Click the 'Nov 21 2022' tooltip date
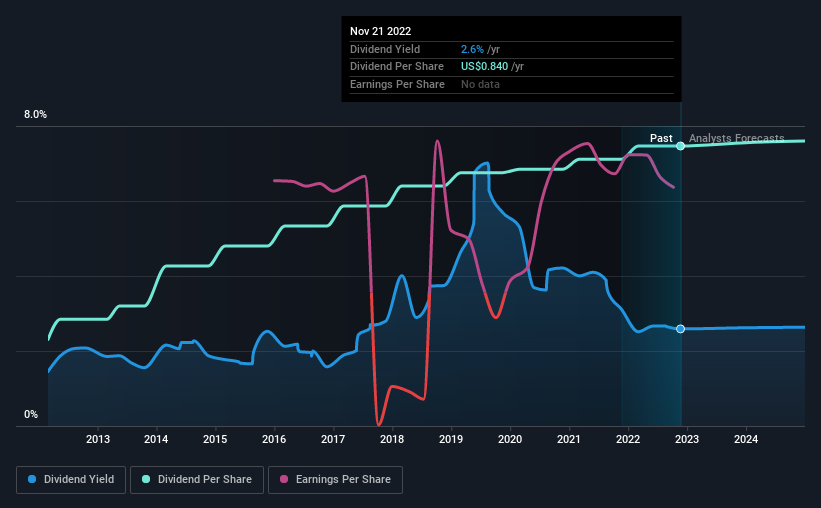This screenshot has height=508, width=821. [x=381, y=31]
